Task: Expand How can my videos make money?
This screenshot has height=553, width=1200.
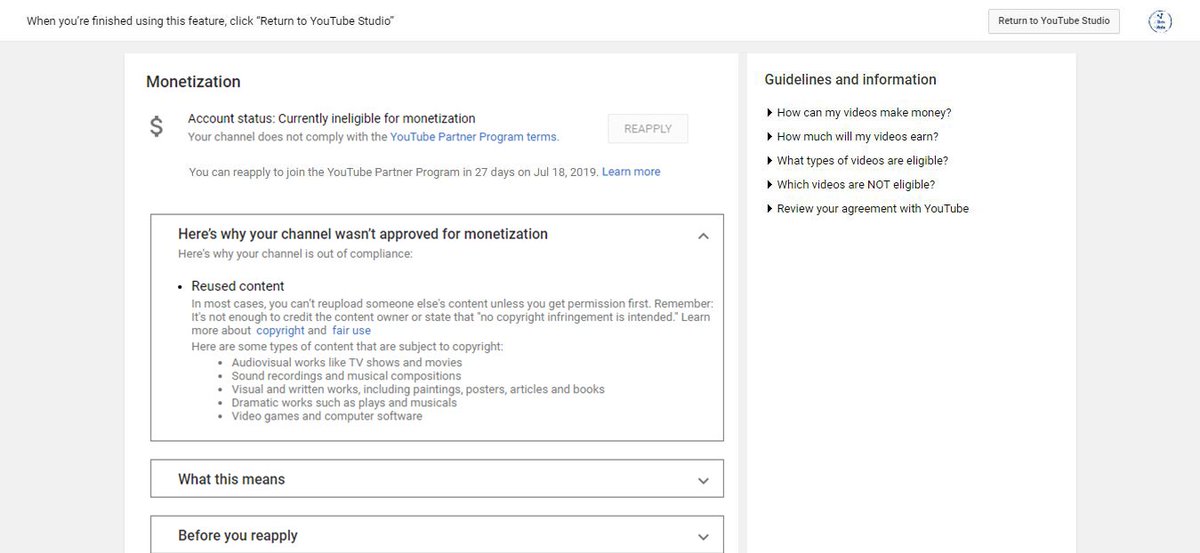Action: pos(858,113)
